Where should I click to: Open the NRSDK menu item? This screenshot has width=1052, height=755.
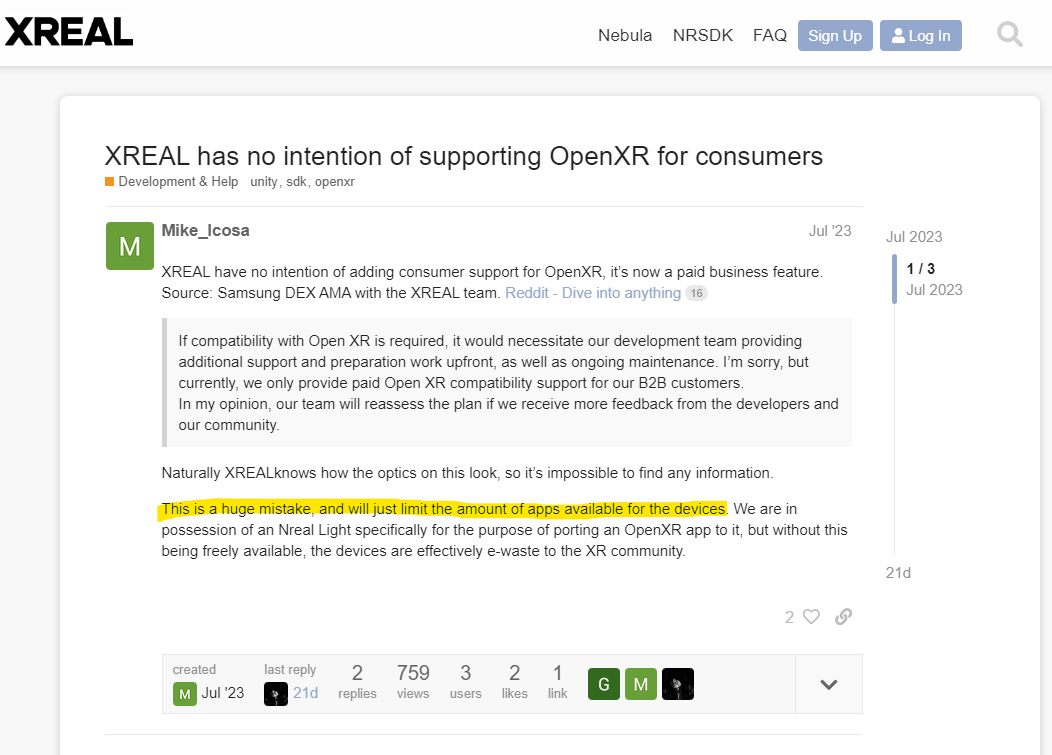point(702,36)
